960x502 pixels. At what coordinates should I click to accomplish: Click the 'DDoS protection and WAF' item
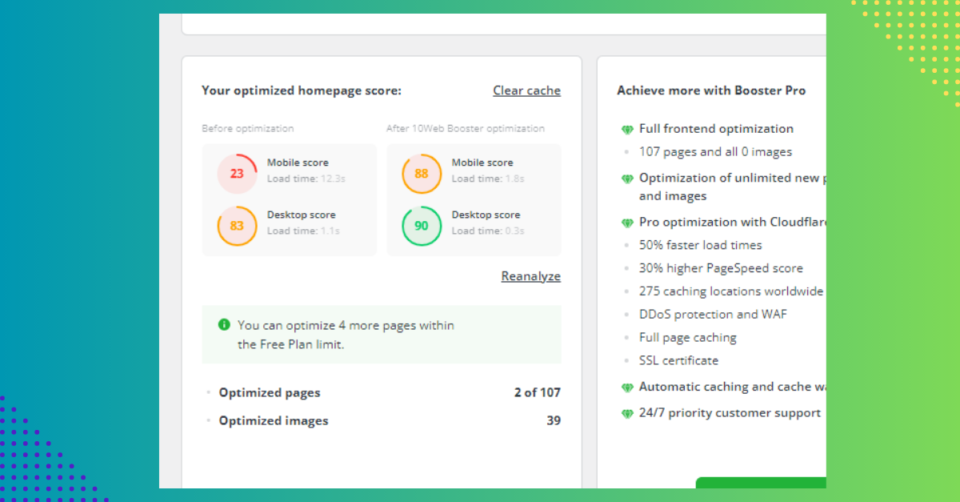pyautogui.click(x=713, y=314)
